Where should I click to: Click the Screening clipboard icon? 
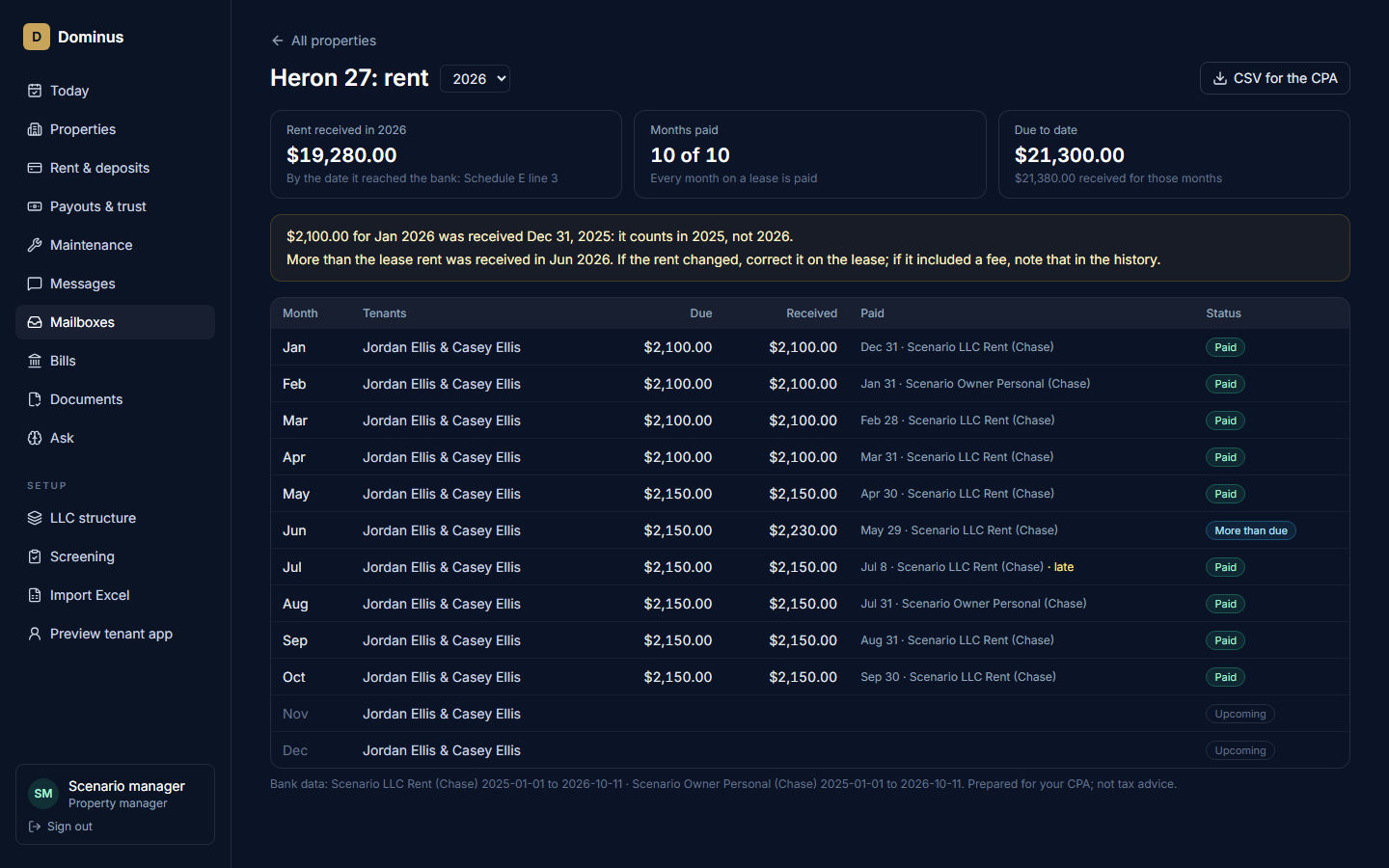point(35,556)
